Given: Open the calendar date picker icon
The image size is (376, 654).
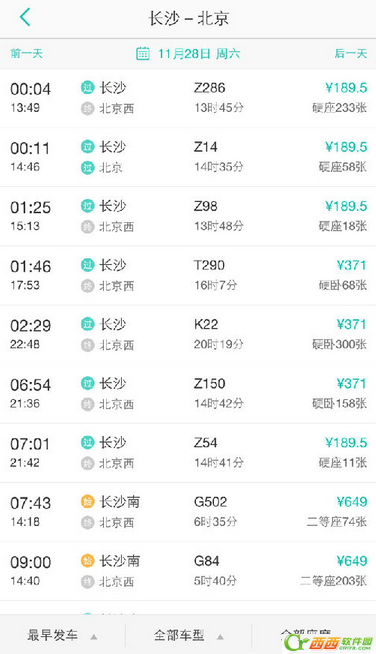Looking at the screenshot, I should [143, 53].
